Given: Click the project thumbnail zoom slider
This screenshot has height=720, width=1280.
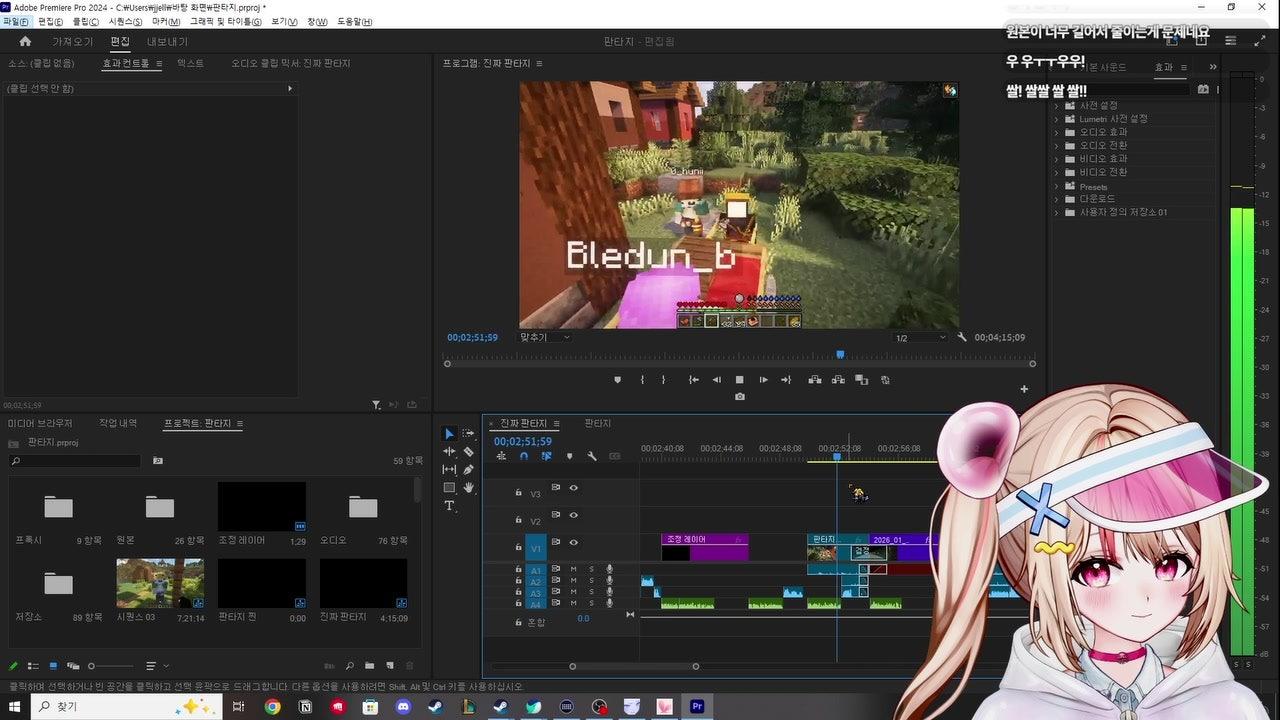Looking at the screenshot, I should tap(110, 666).
